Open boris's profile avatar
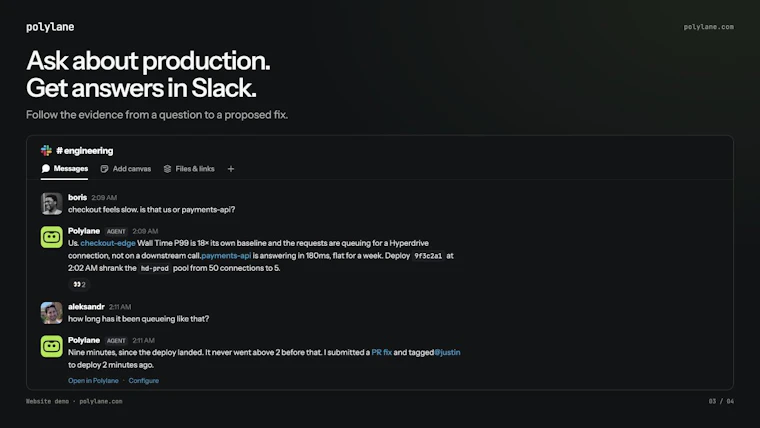760x428 pixels. [x=51, y=204]
